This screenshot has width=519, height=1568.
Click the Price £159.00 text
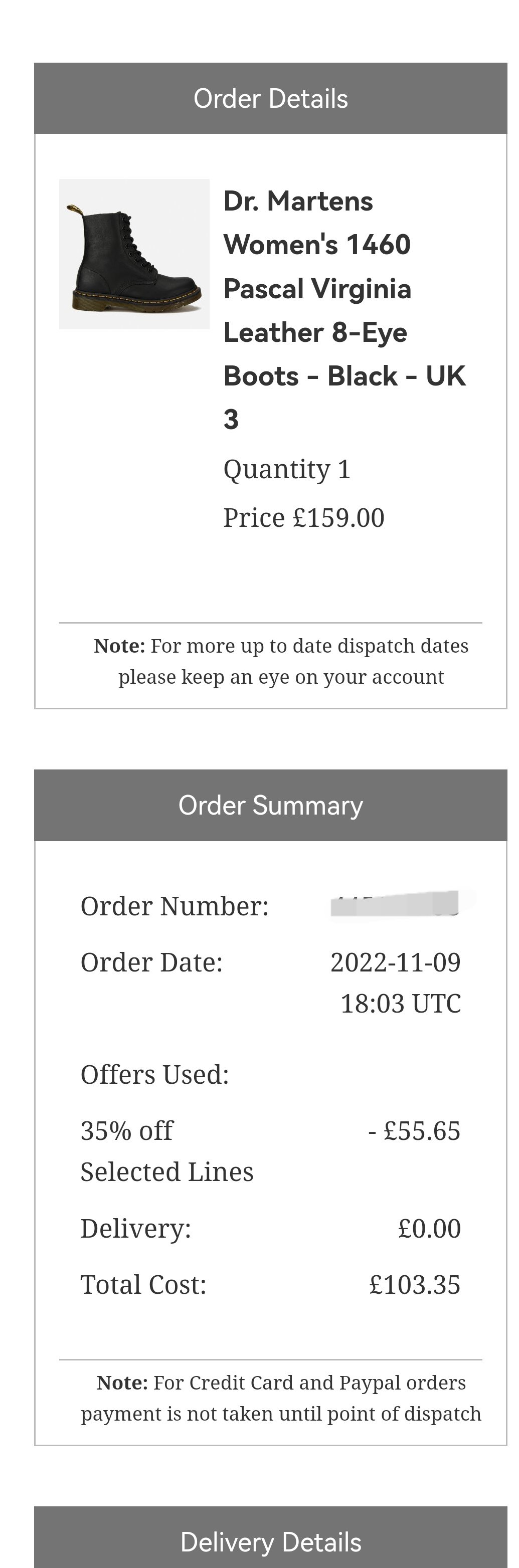[304, 518]
